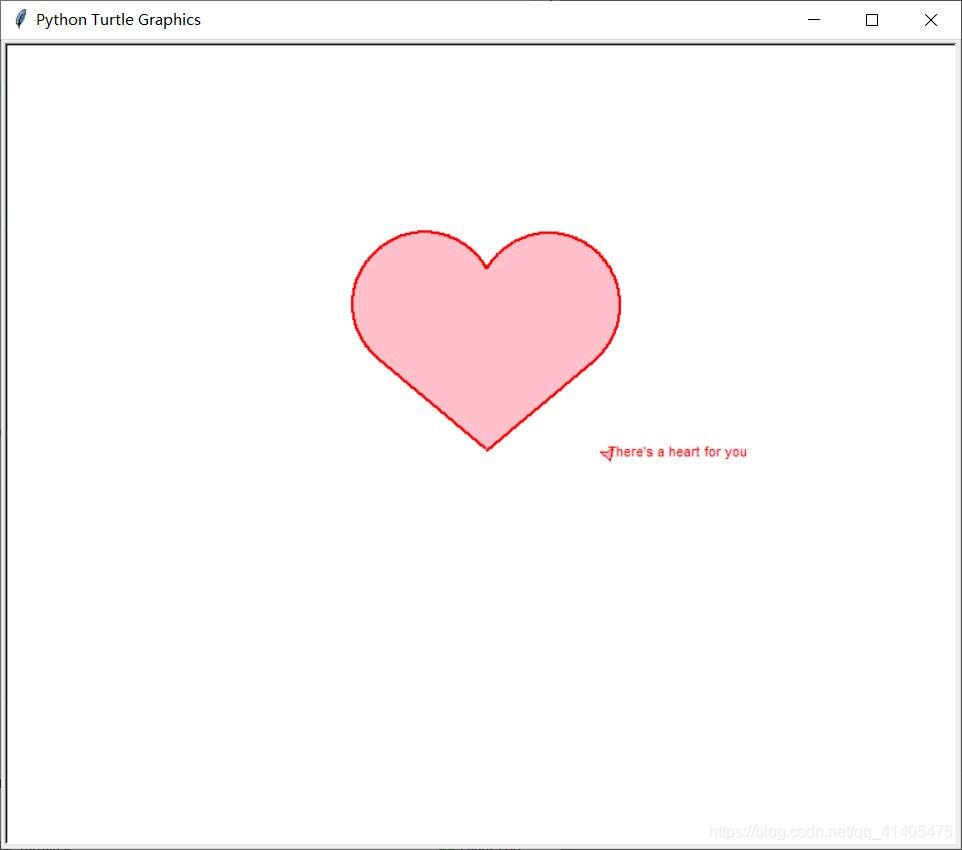The width and height of the screenshot is (962, 850).
Task: Click the rightmost edge of the heart outline
Action: tap(620, 302)
